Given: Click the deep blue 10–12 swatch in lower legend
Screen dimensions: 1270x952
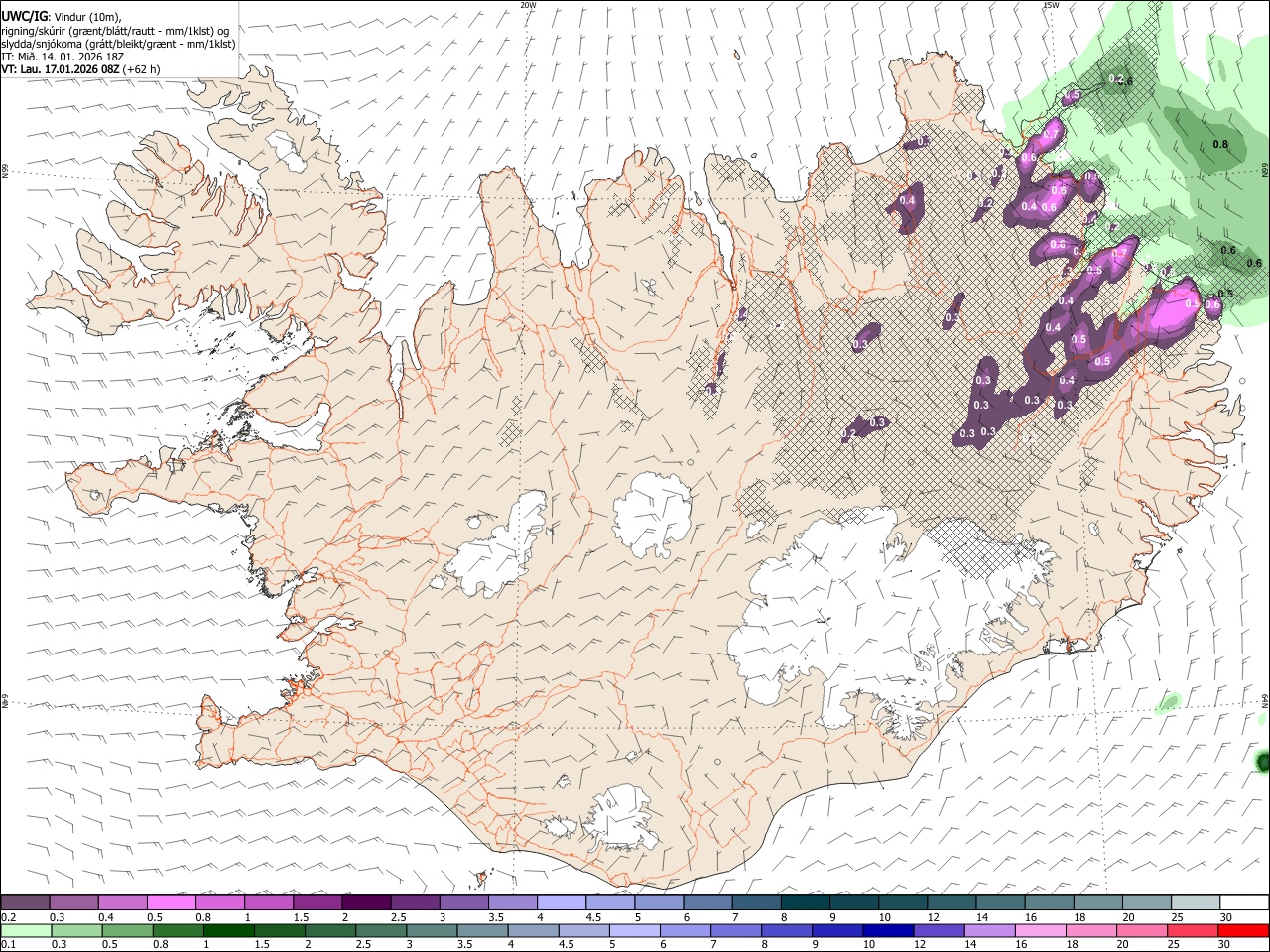Looking at the screenshot, I should point(886,930).
